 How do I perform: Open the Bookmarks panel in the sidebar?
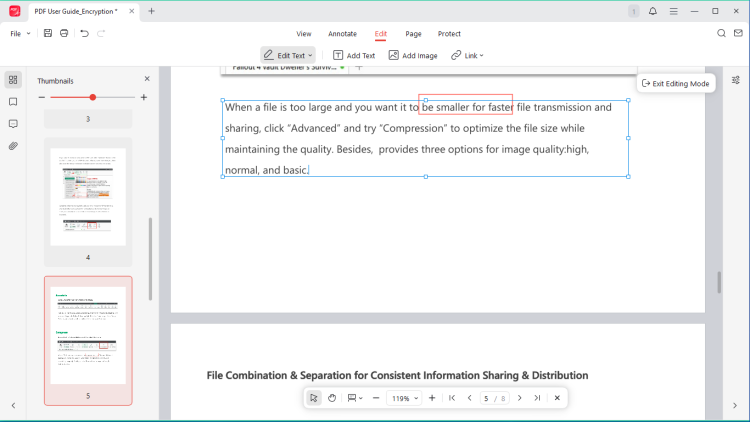coord(13,102)
